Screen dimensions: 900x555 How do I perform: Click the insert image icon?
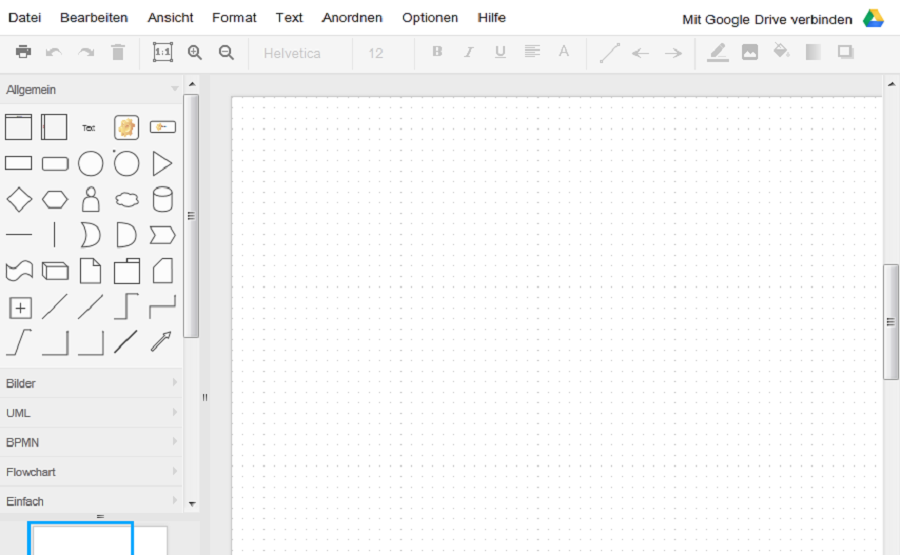pos(750,52)
